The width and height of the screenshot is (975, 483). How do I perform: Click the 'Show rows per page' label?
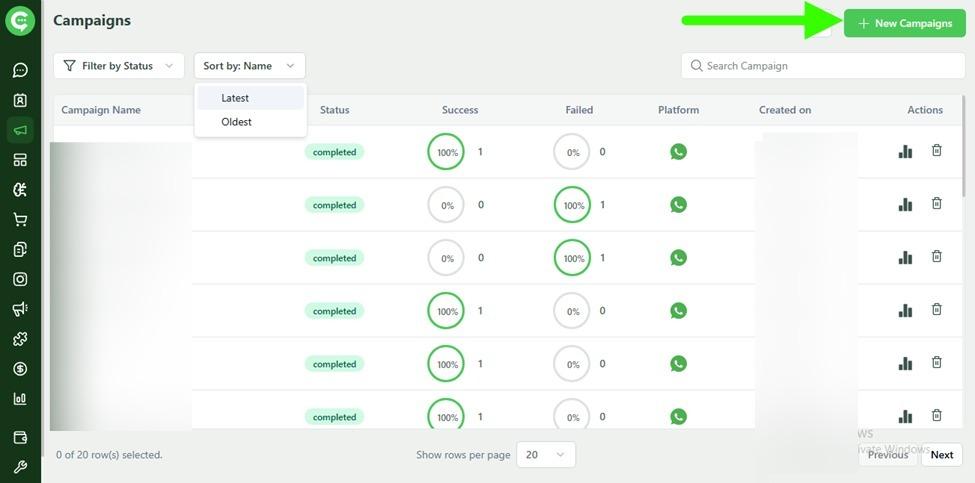463,455
